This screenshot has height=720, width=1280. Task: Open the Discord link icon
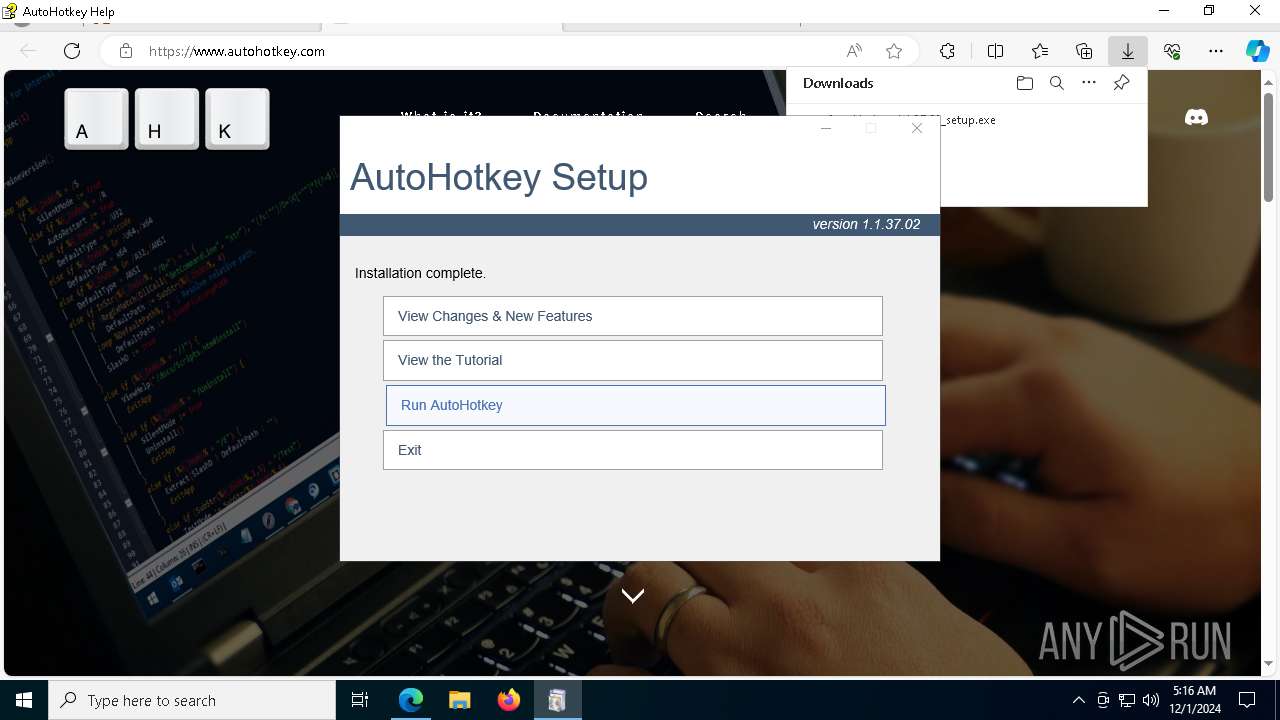(x=1196, y=118)
